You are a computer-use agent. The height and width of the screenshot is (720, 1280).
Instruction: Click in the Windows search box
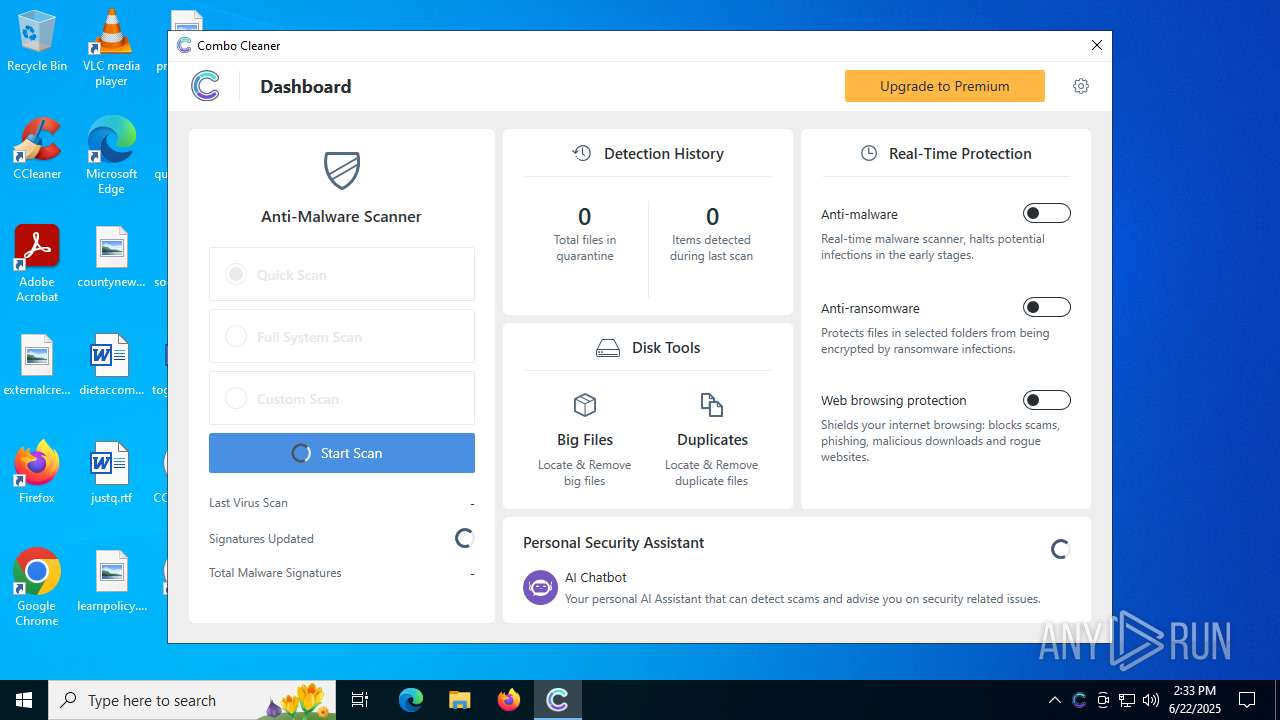(x=193, y=700)
